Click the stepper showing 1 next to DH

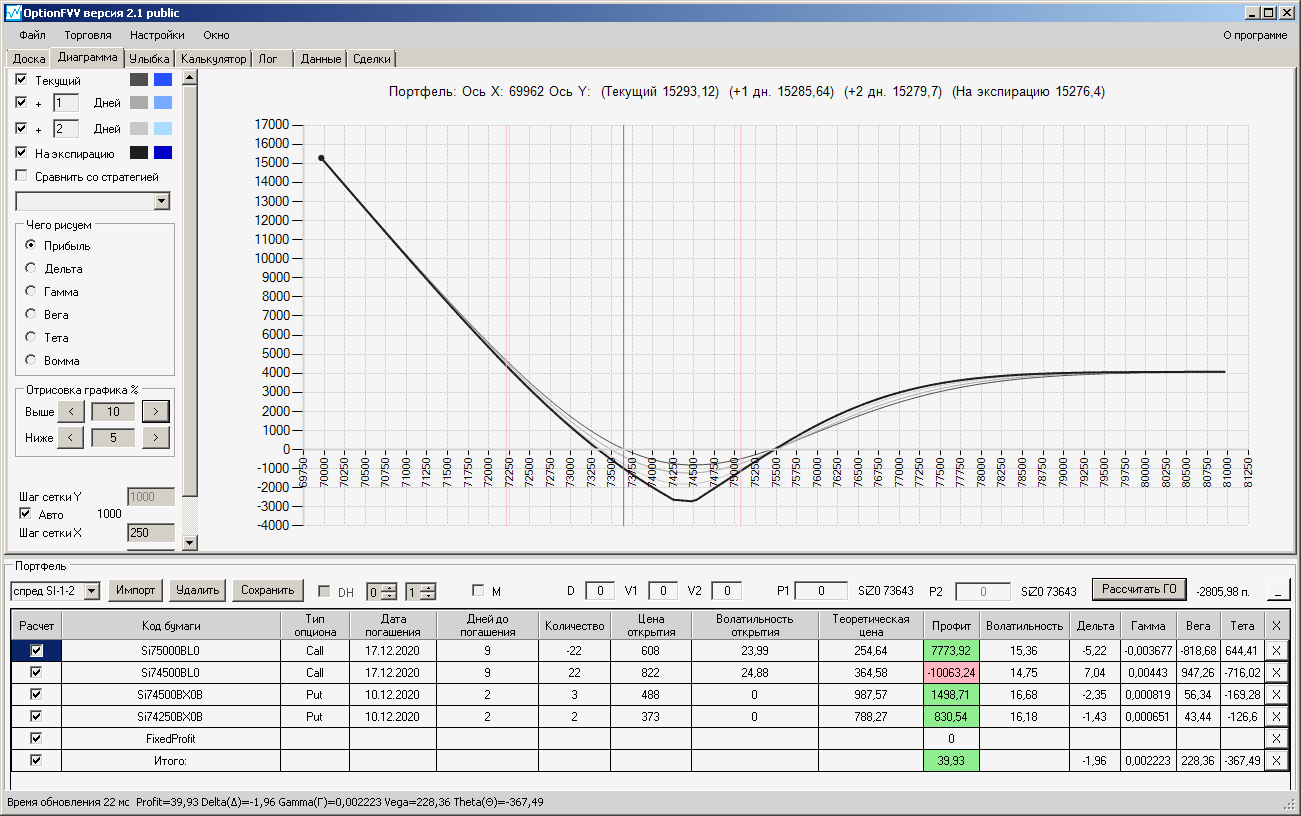point(420,591)
